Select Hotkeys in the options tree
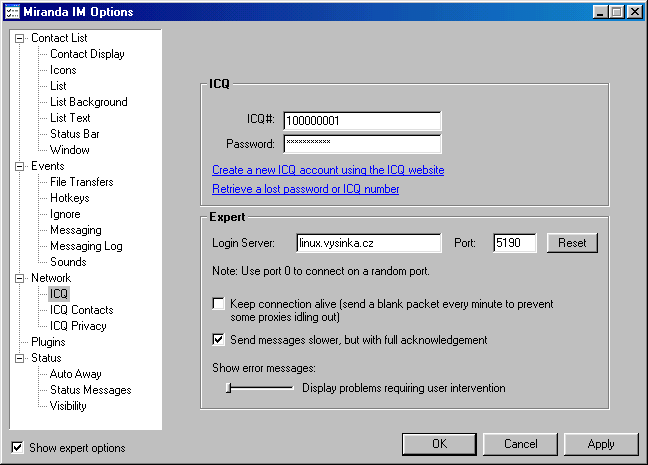 (x=70, y=198)
